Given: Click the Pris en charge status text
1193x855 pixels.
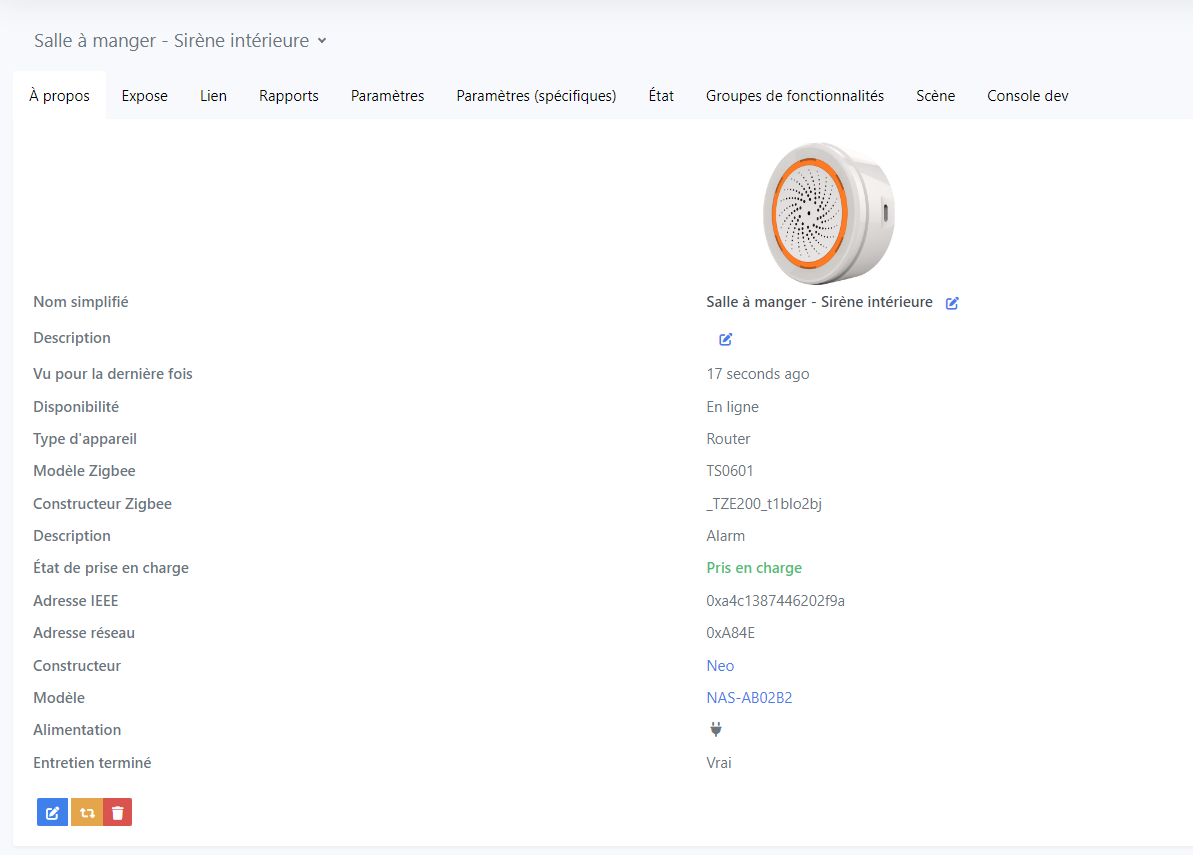Looking at the screenshot, I should [x=754, y=568].
